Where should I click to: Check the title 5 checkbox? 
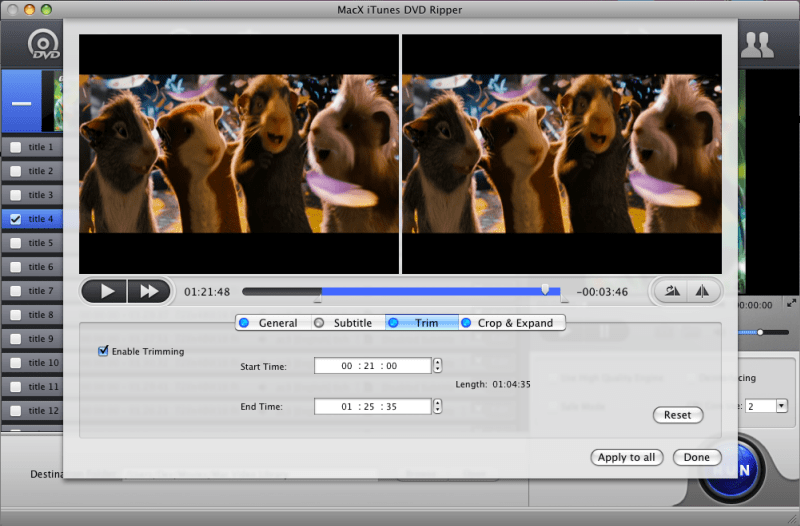[x=16, y=243]
